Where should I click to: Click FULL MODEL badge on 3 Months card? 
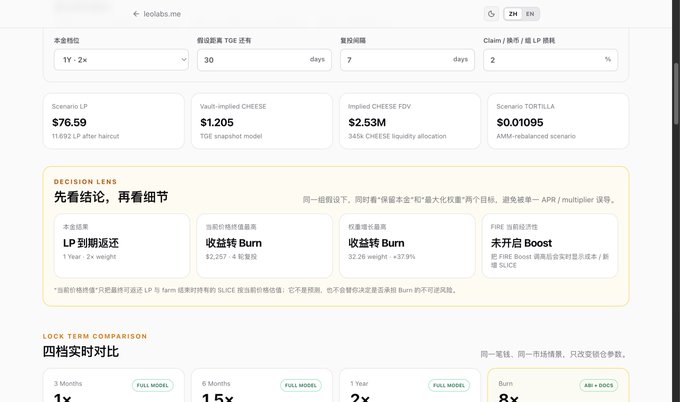point(153,385)
